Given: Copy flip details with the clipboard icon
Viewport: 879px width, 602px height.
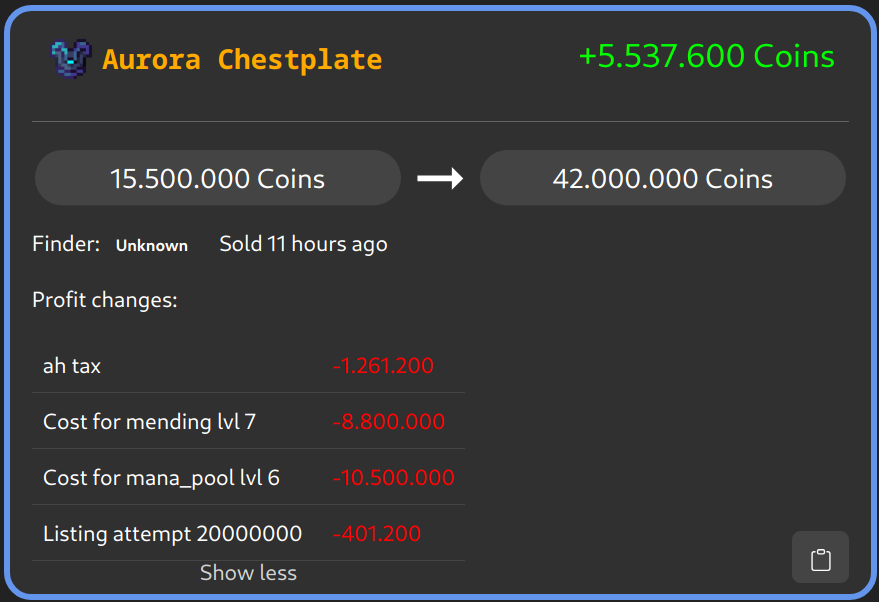Looking at the screenshot, I should pyautogui.click(x=820, y=558).
